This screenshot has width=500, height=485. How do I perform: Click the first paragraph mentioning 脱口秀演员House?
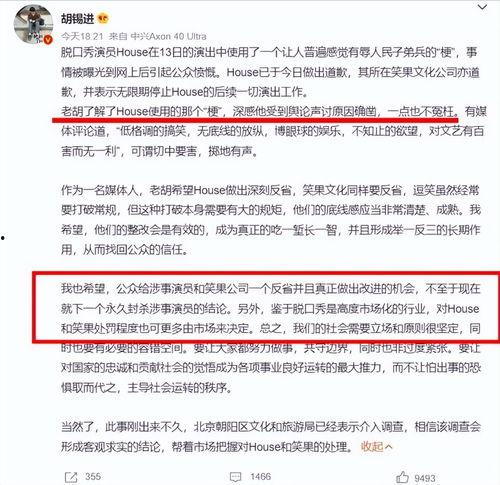pos(270,72)
